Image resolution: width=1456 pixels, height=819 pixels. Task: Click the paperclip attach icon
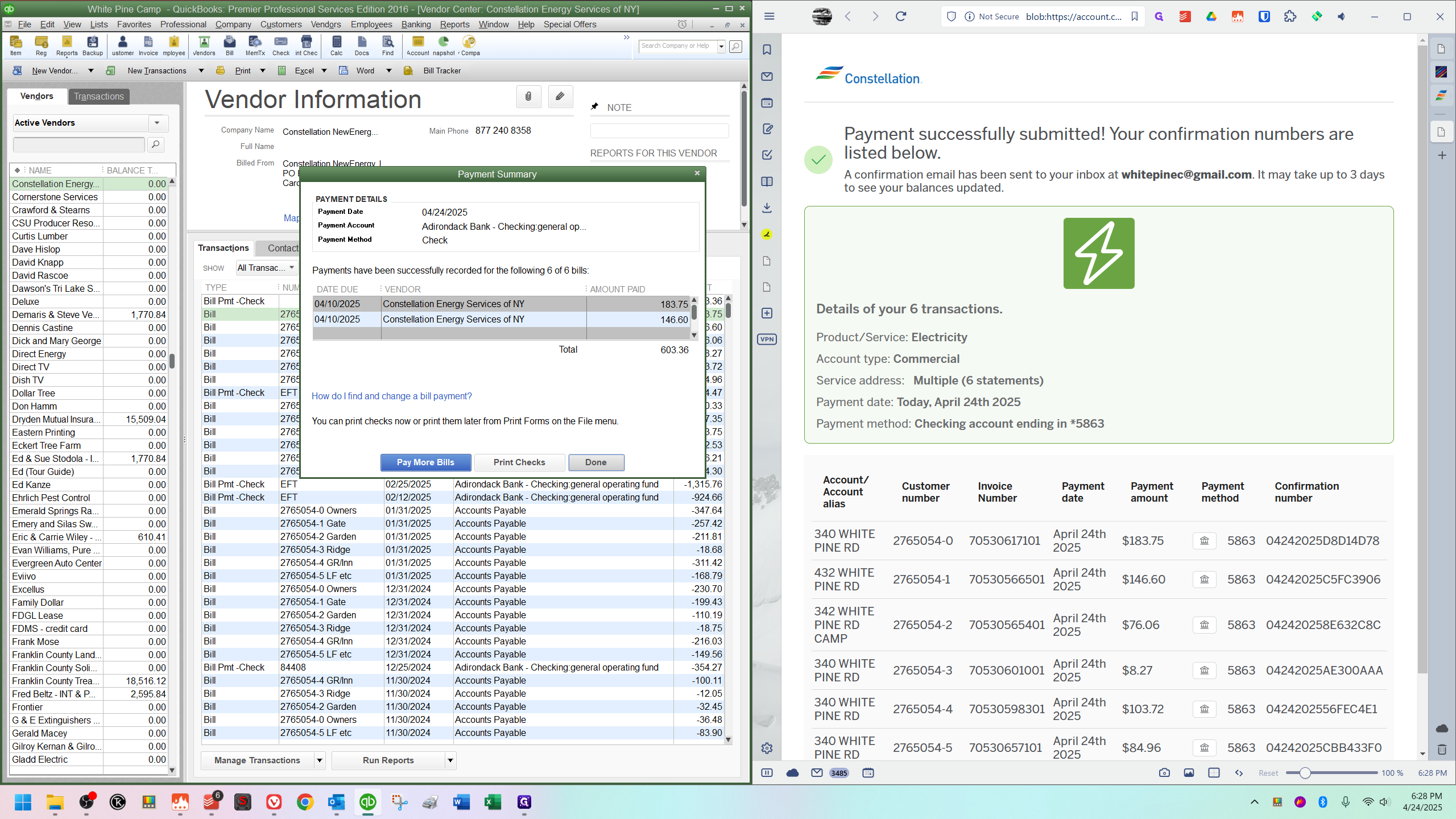pyautogui.click(x=528, y=97)
